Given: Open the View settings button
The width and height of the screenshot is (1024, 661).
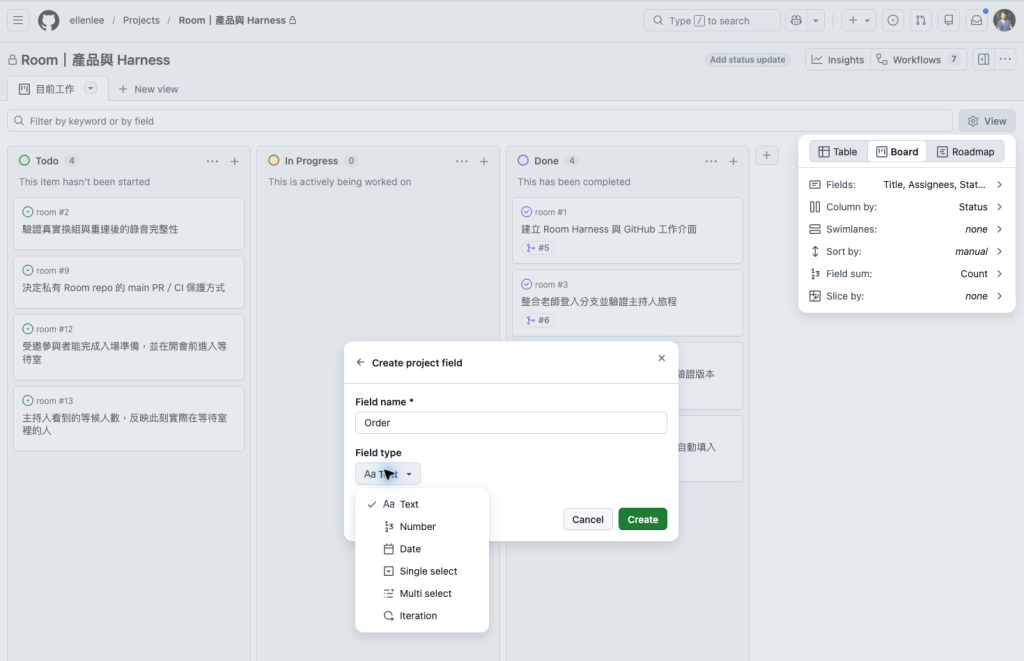Looking at the screenshot, I should (x=987, y=121).
